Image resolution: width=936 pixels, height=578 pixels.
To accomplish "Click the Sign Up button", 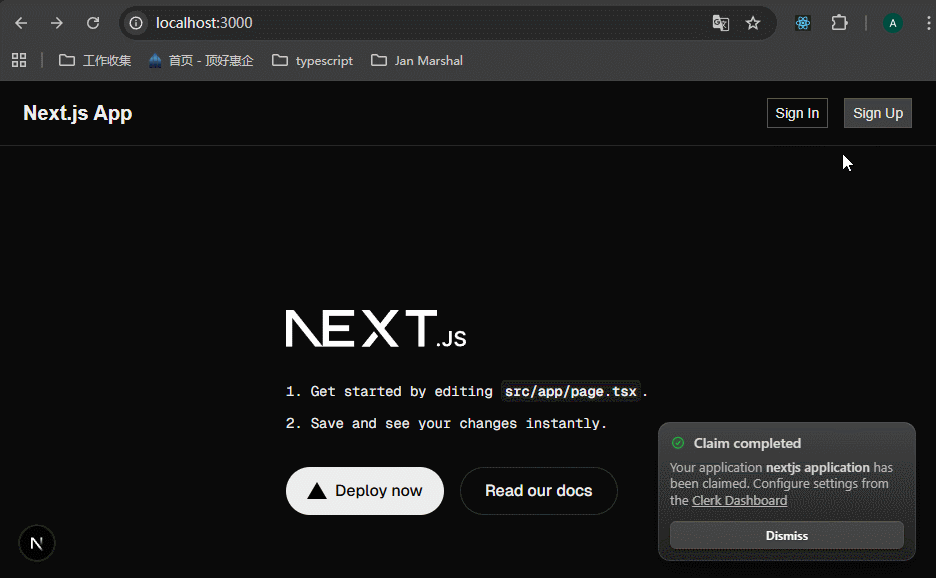I will point(877,113).
